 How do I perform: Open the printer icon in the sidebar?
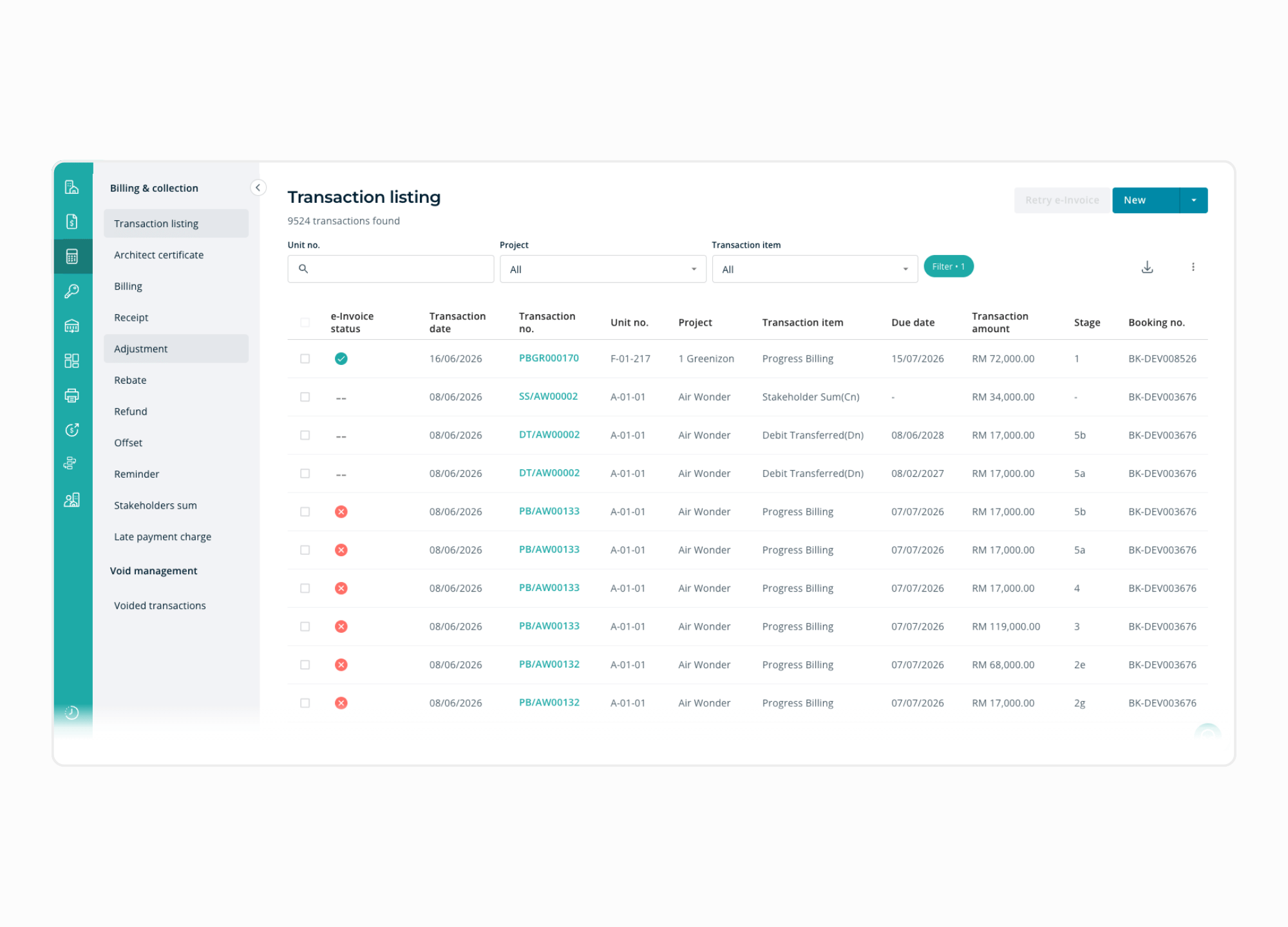[x=71, y=395]
